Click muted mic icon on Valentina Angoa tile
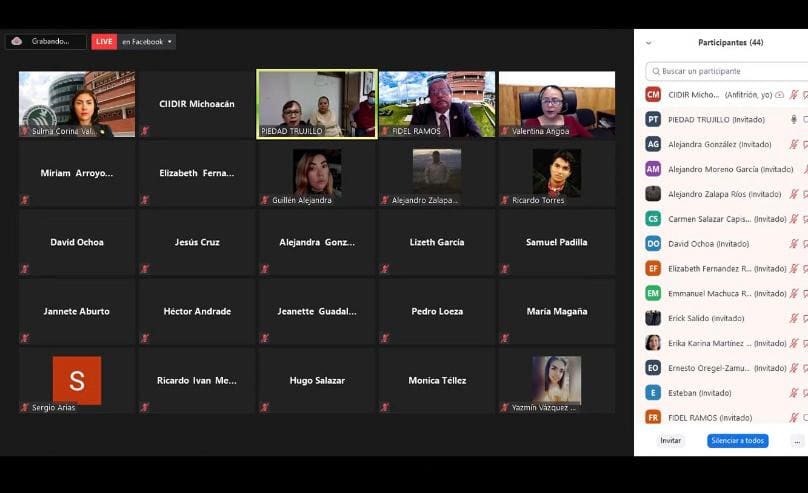Image resolution: width=808 pixels, height=493 pixels. [505, 131]
